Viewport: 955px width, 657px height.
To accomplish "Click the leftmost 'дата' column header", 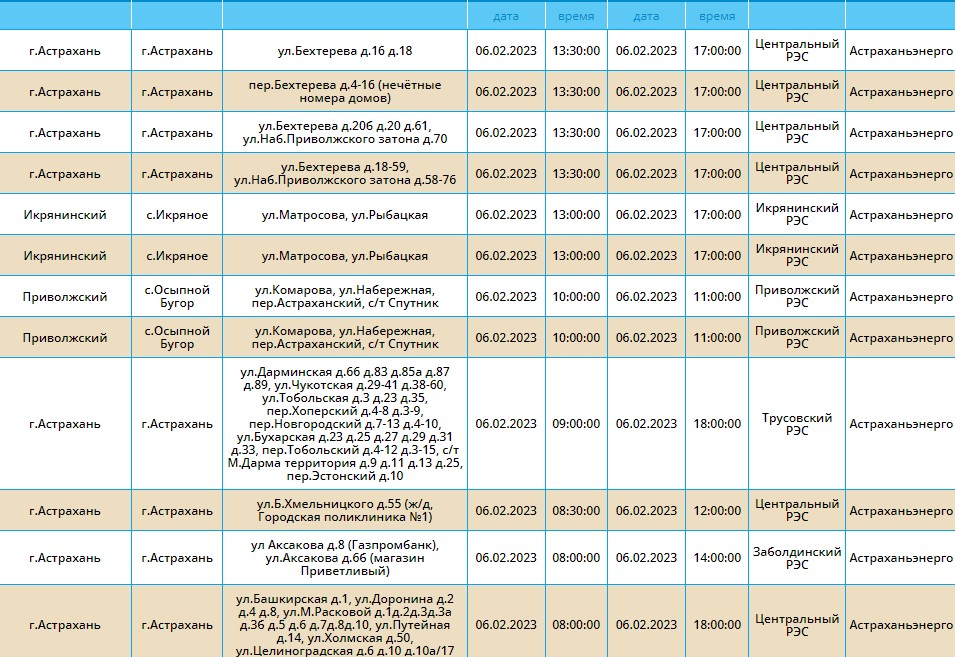I will 506,16.
